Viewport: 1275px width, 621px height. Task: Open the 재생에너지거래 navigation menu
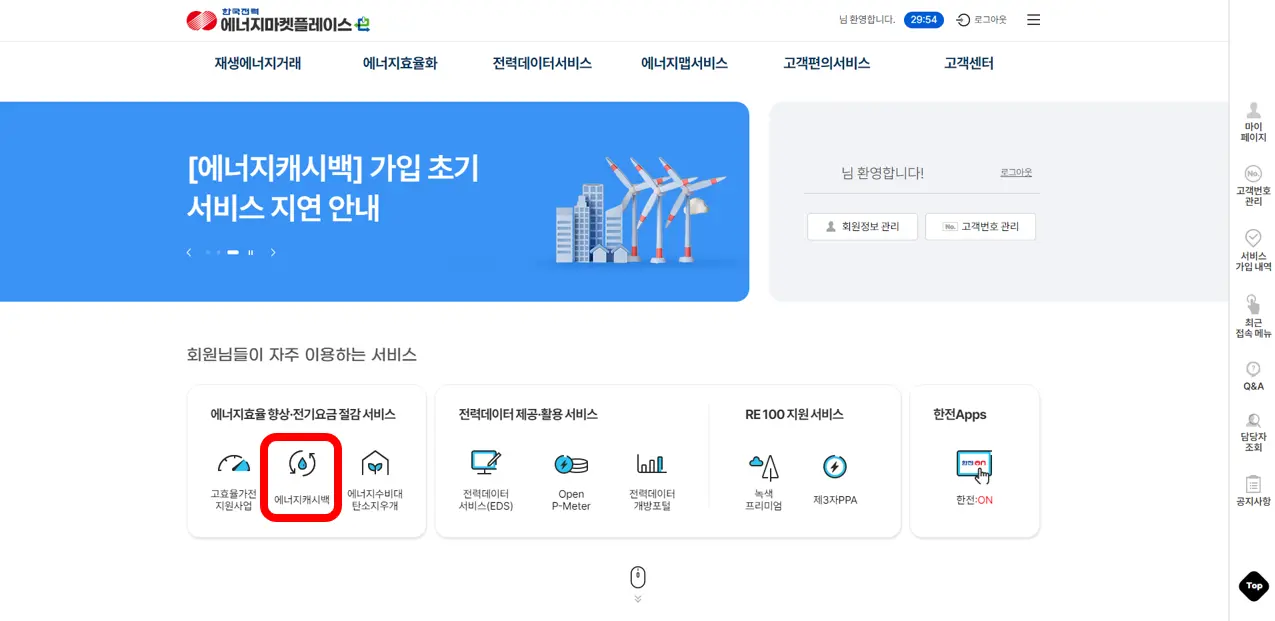256,62
